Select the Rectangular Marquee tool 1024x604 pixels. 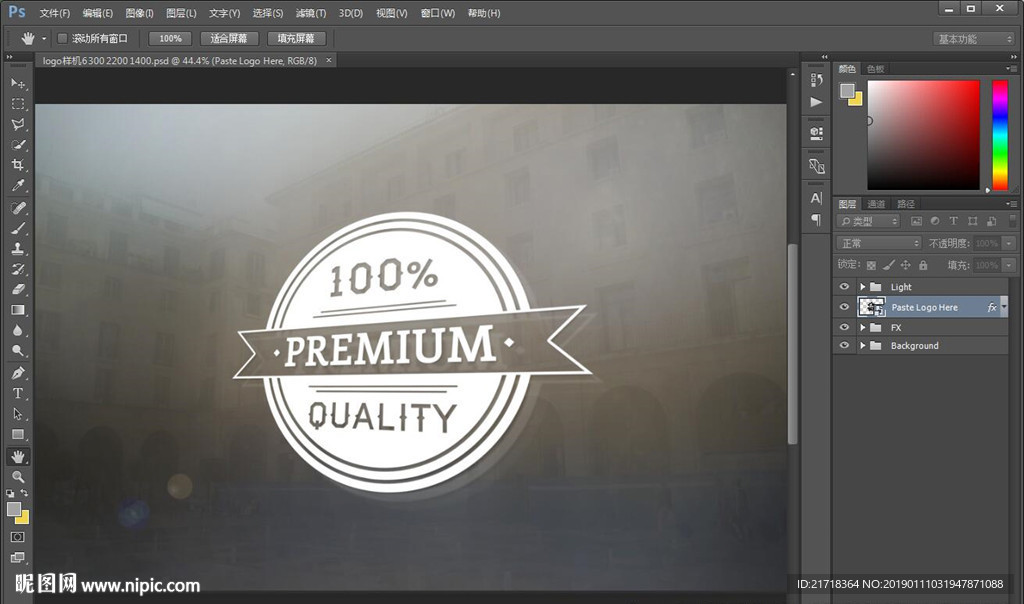click(x=18, y=104)
